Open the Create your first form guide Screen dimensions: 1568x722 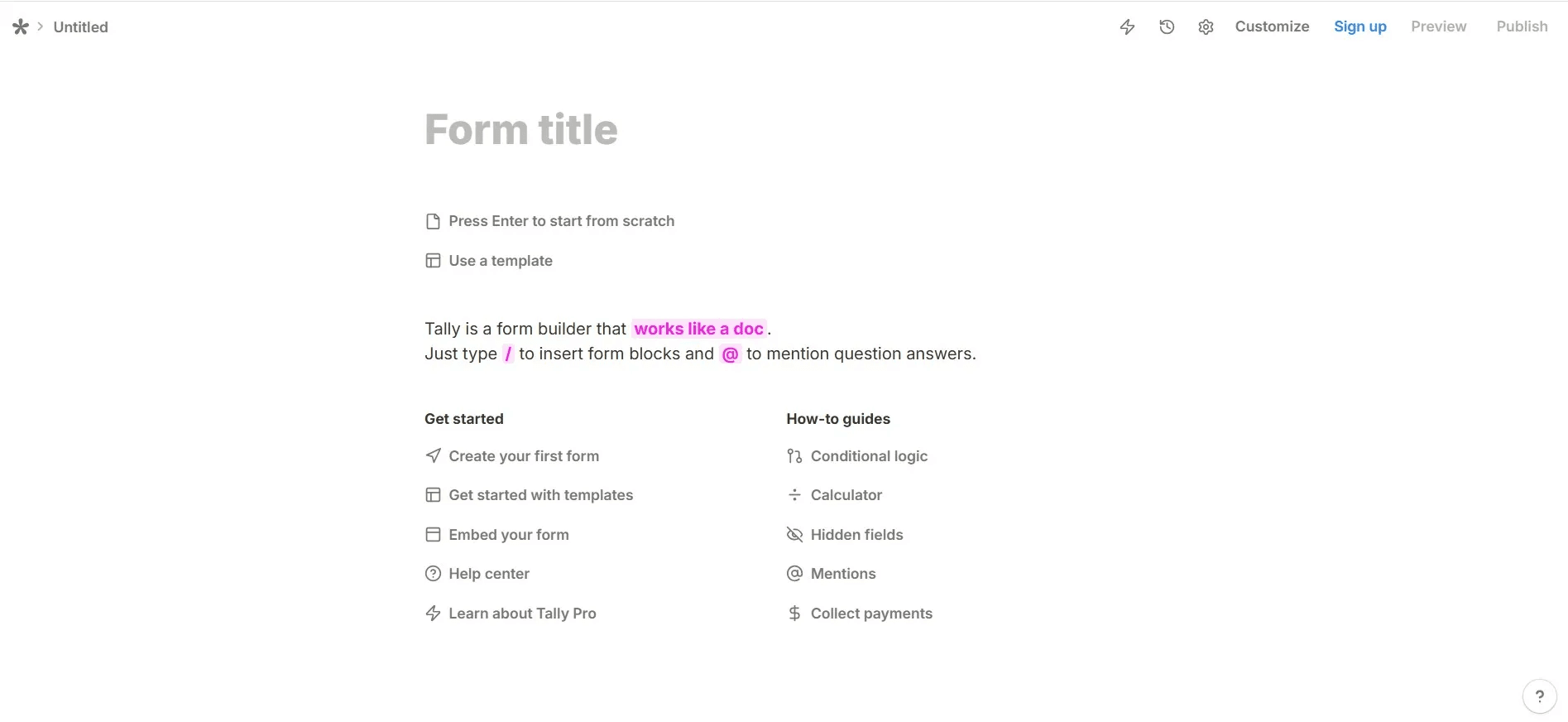point(512,456)
